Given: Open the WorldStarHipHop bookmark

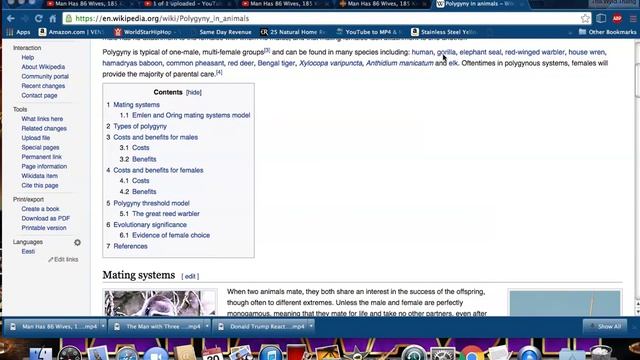Looking at the screenshot, I should pos(145,32).
